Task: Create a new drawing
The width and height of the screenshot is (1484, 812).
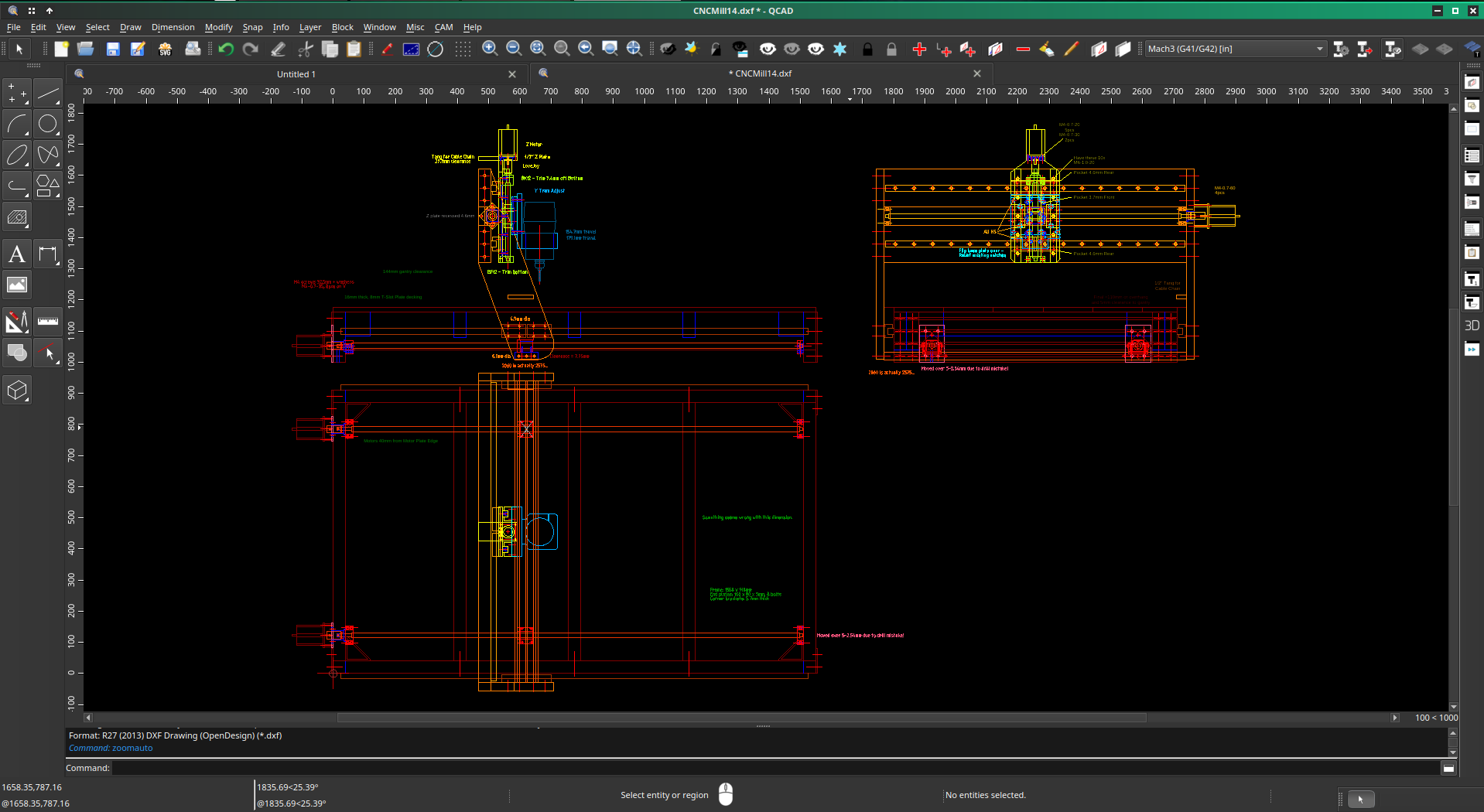Action: tap(61, 49)
